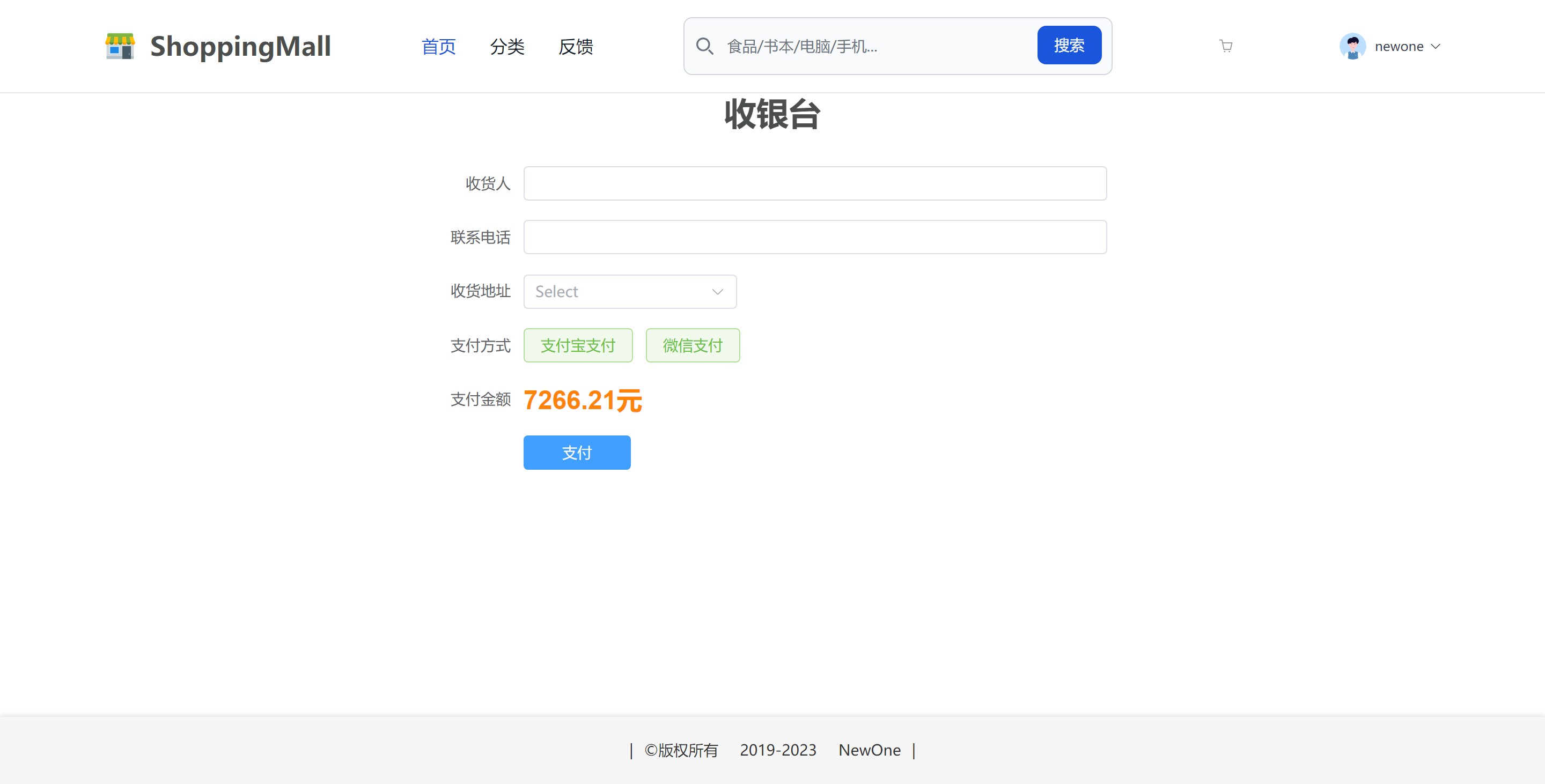Choose 微信支付 payment method

692,345
